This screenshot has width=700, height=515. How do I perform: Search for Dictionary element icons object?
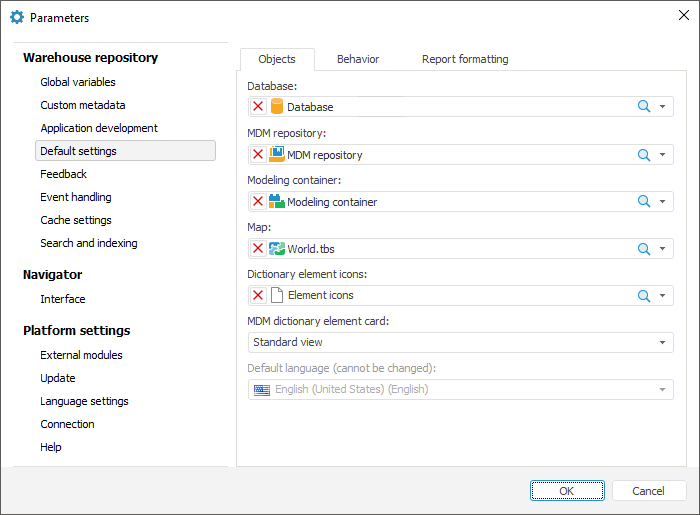644,296
